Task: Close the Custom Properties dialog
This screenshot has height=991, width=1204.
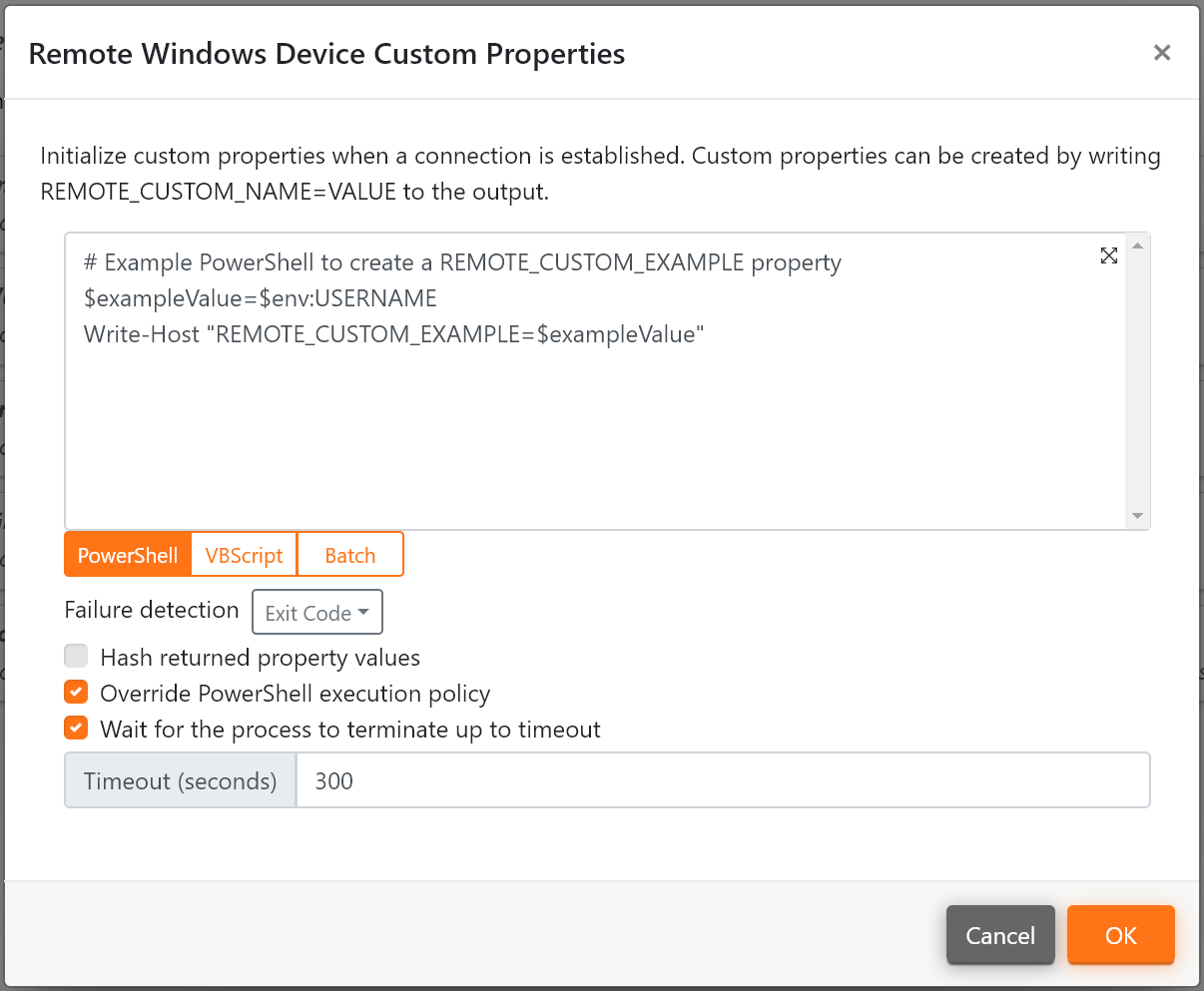Action: click(x=1162, y=53)
